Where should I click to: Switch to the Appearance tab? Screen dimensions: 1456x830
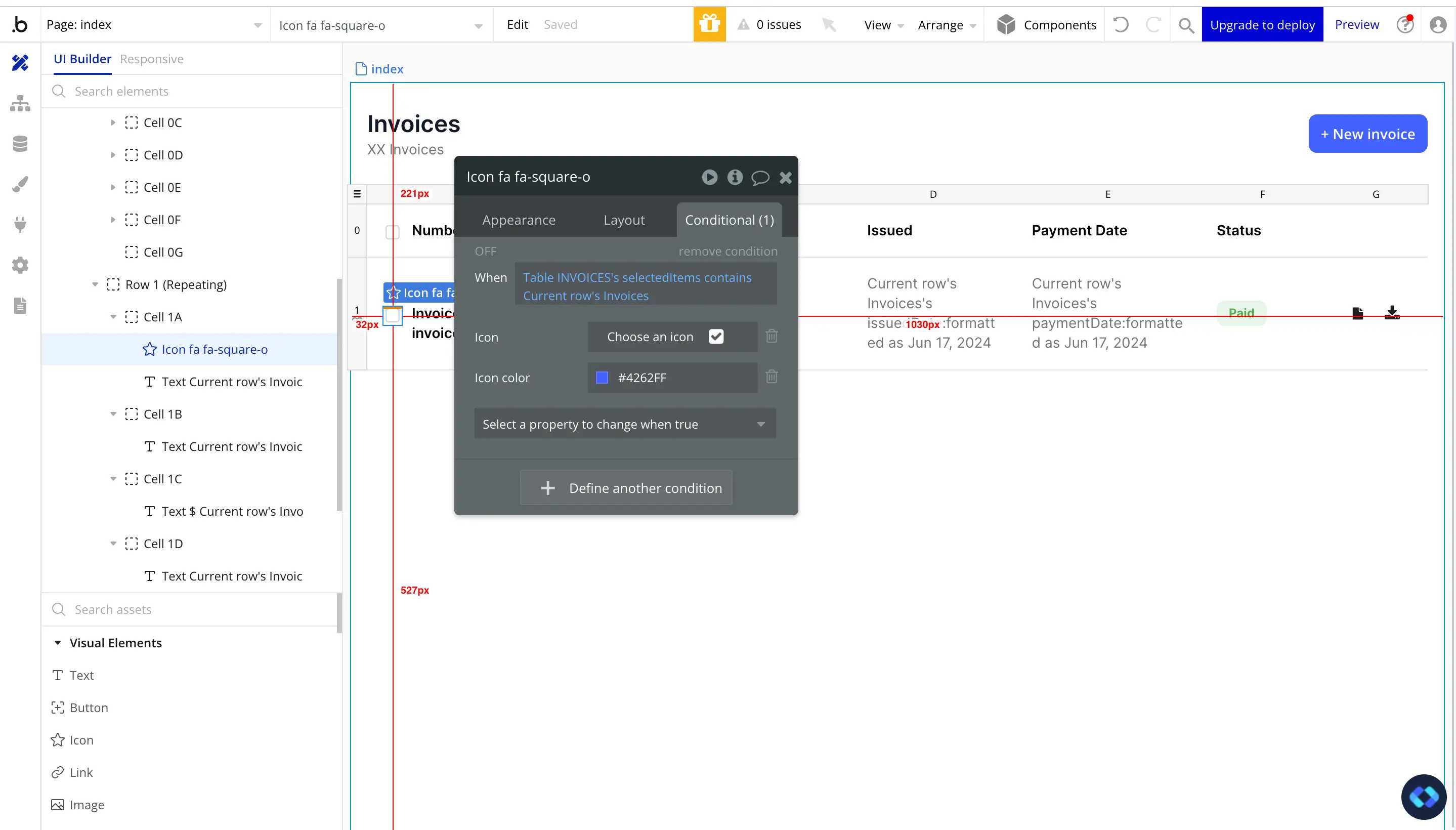click(519, 220)
